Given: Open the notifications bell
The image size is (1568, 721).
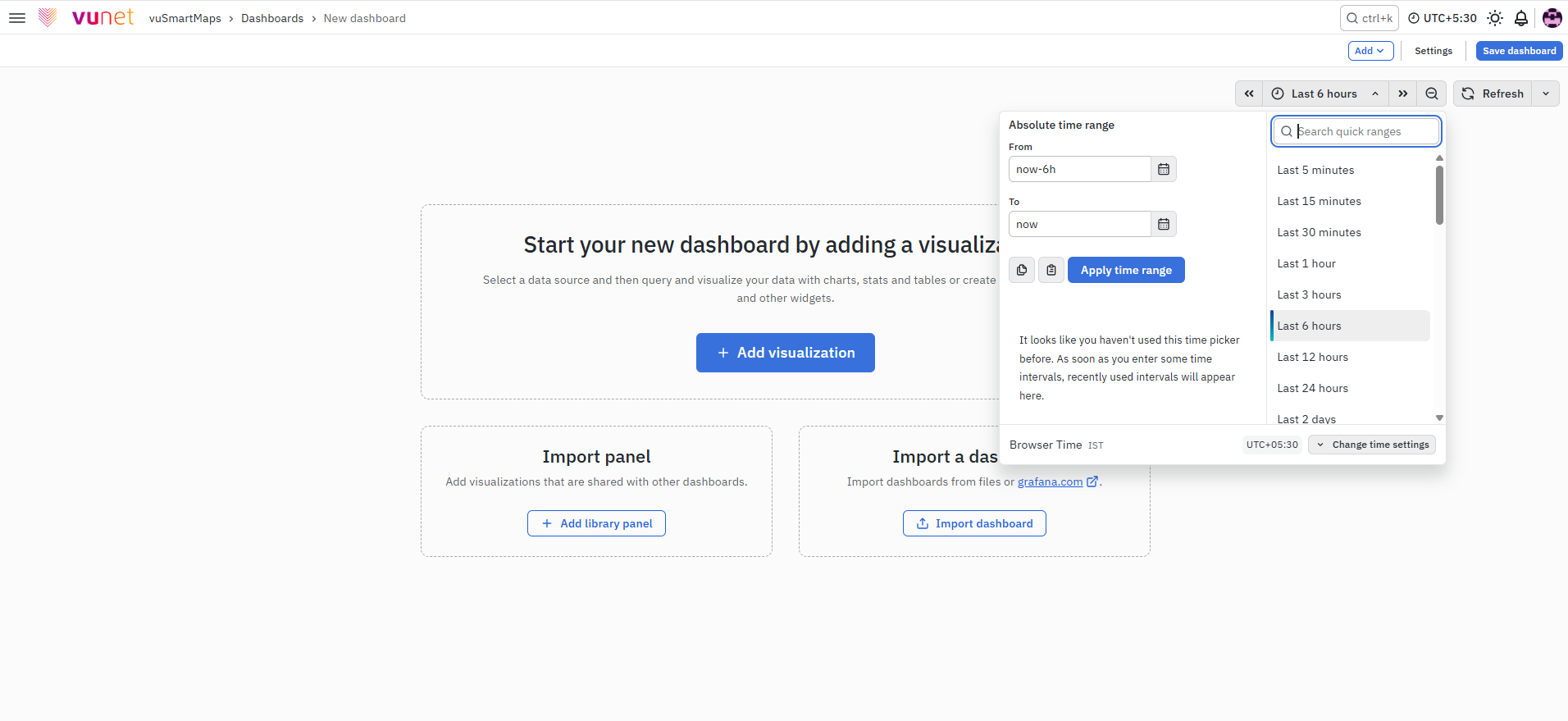Looking at the screenshot, I should point(1521,18).
